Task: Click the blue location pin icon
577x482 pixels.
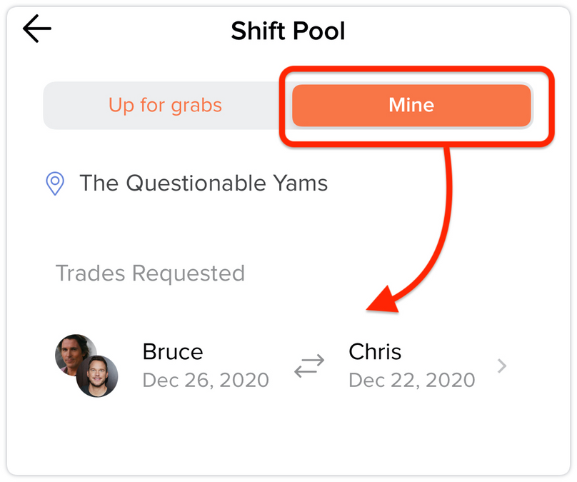Action: (x=55, y=183)
